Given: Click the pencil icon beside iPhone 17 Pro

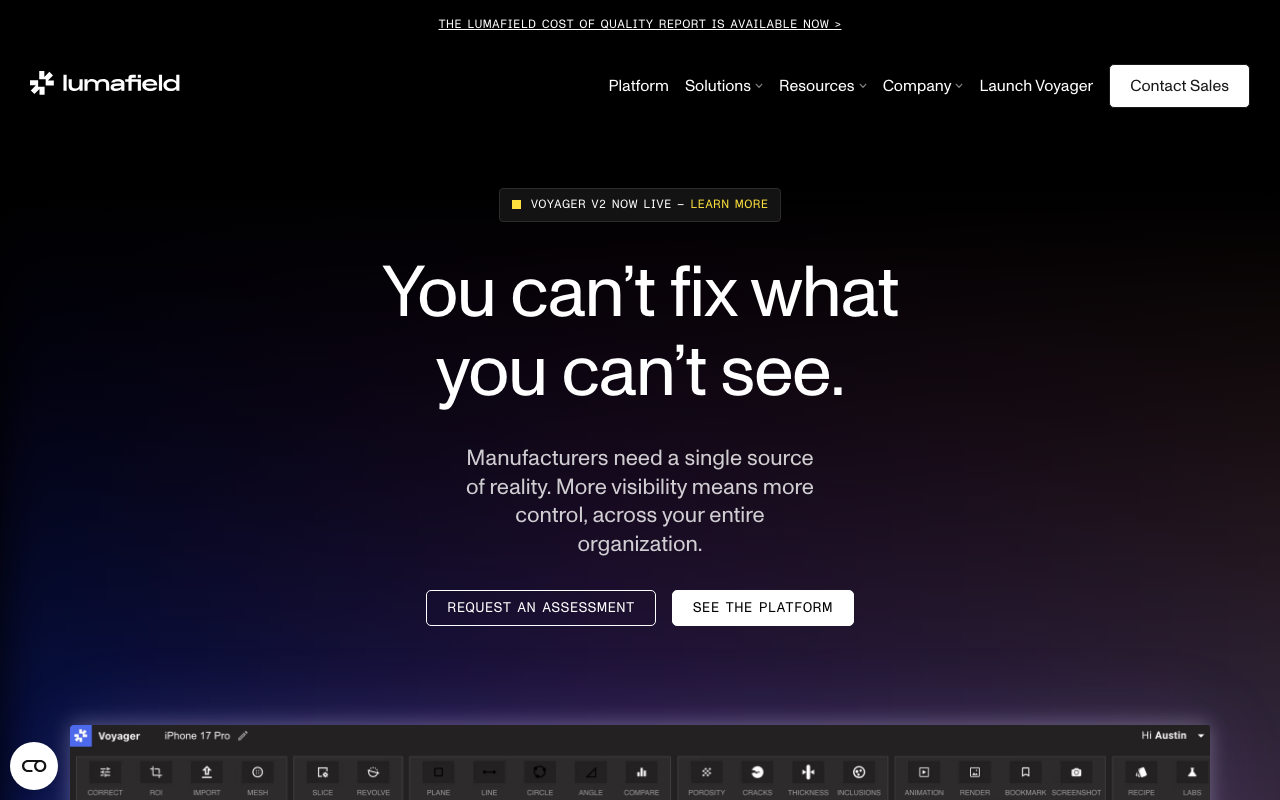Looking at the screenshot, I should pyautogui.click(x=243, y=736).
